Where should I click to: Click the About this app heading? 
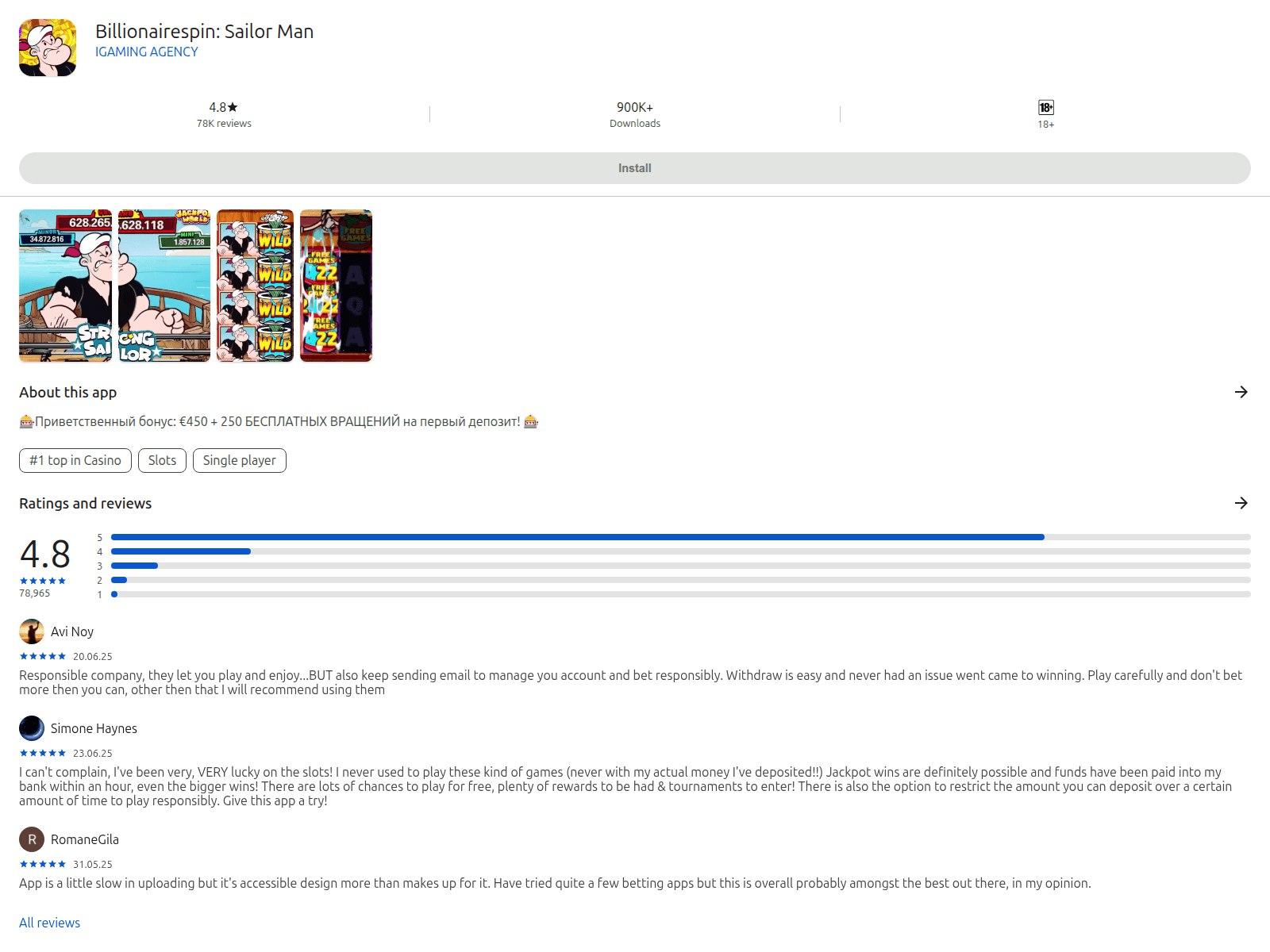point(67,392)
